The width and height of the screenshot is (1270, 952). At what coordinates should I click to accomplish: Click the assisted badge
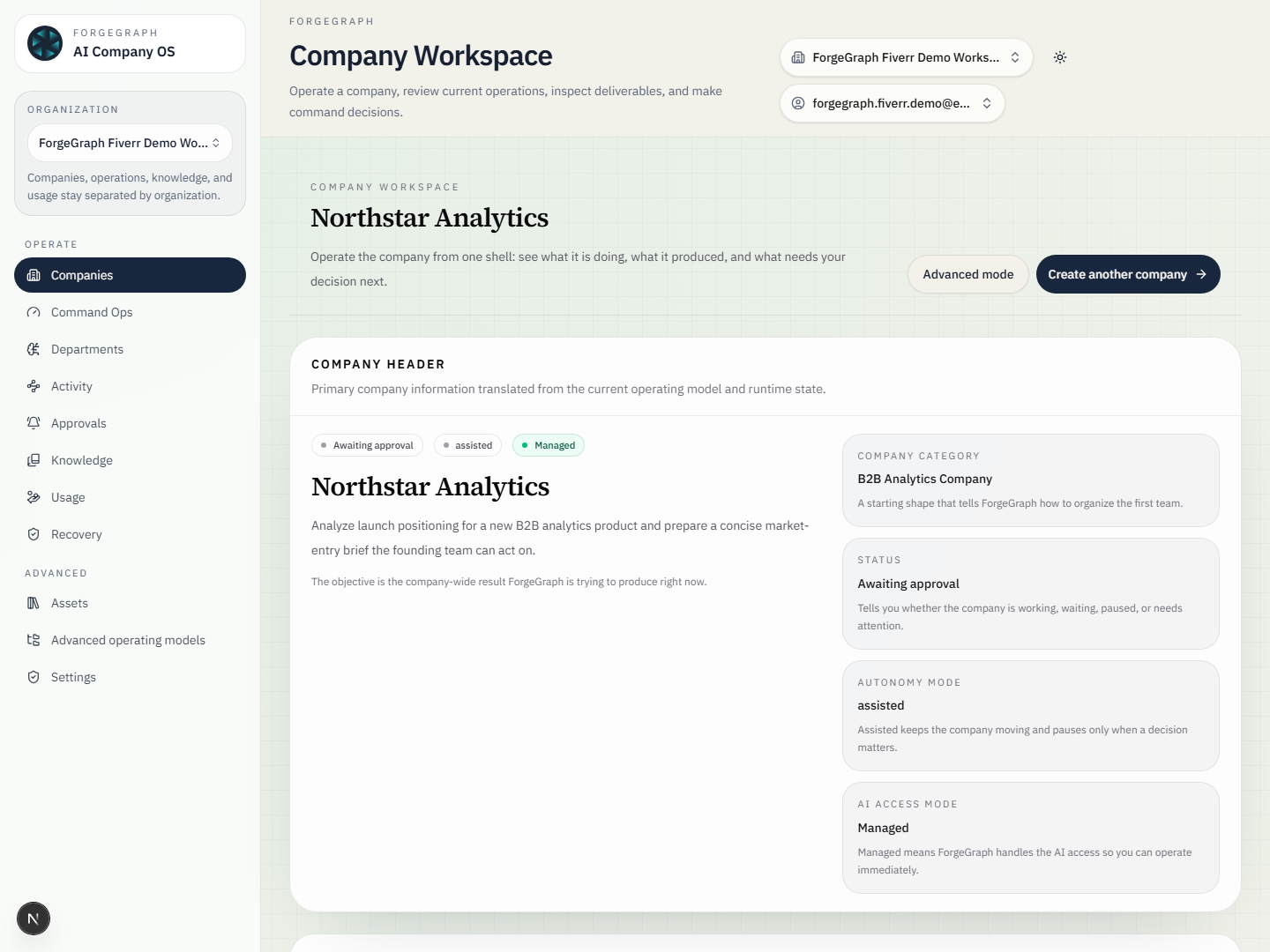pos(467,445)
